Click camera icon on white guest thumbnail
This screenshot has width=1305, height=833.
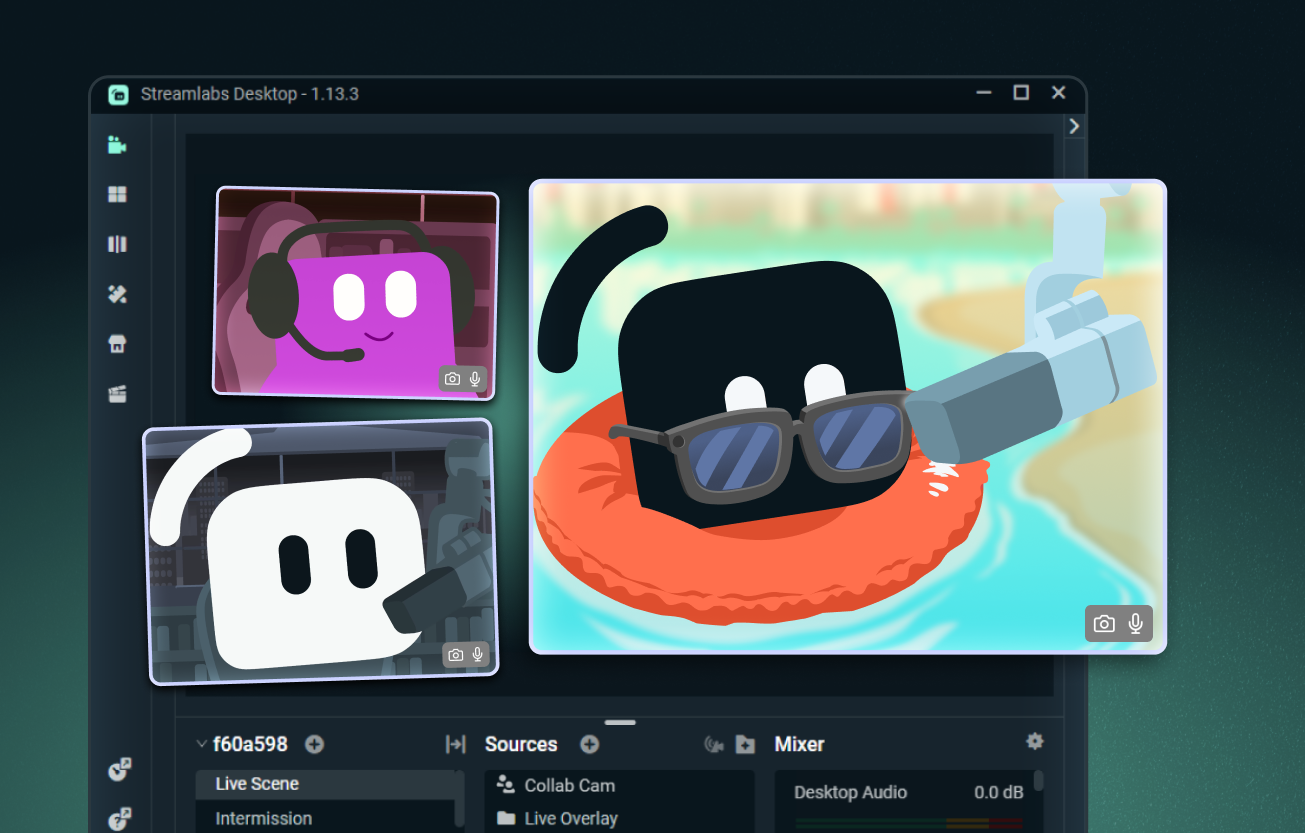[456, 655]
